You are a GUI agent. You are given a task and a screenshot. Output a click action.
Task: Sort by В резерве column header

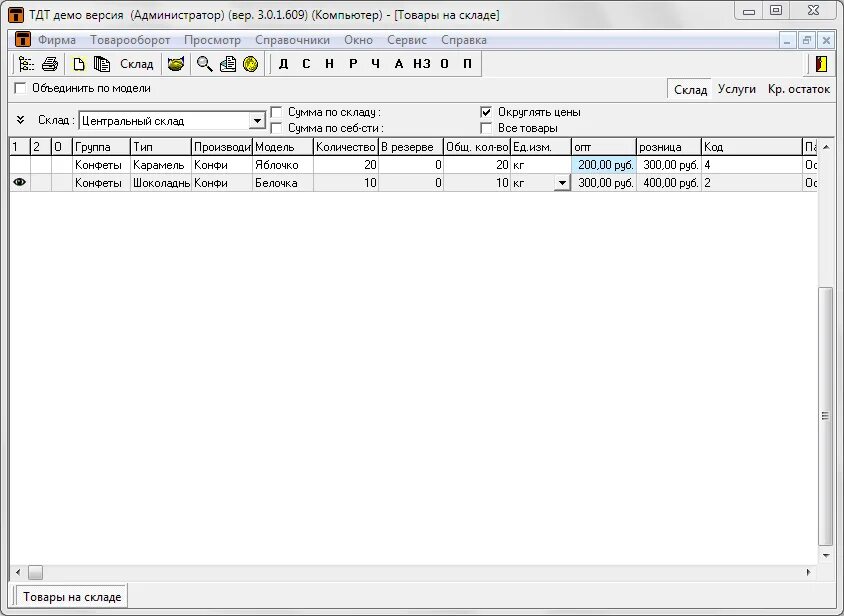pyautogui.click(x=411, y=147)
